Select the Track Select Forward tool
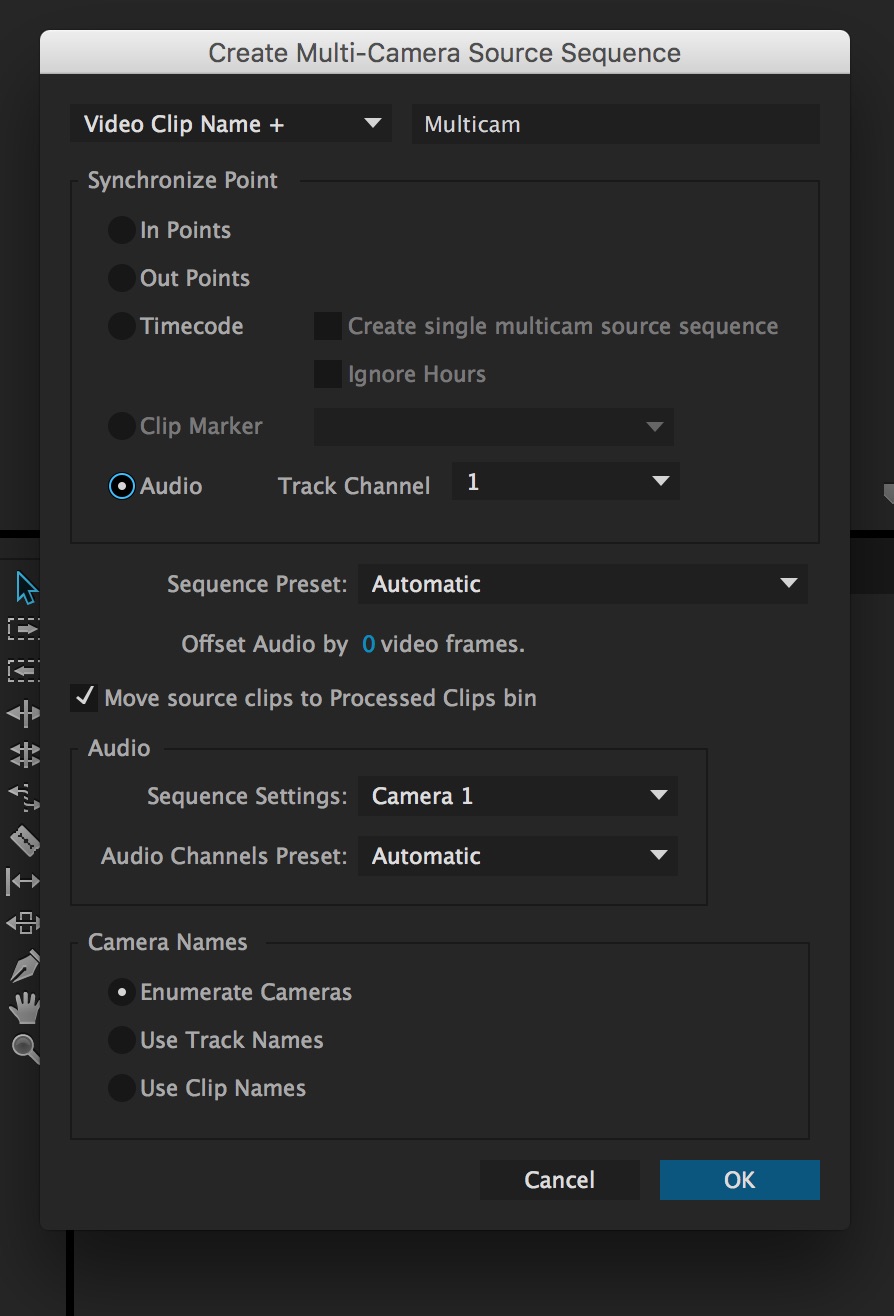894x1316 pixels. pos(22,629)
